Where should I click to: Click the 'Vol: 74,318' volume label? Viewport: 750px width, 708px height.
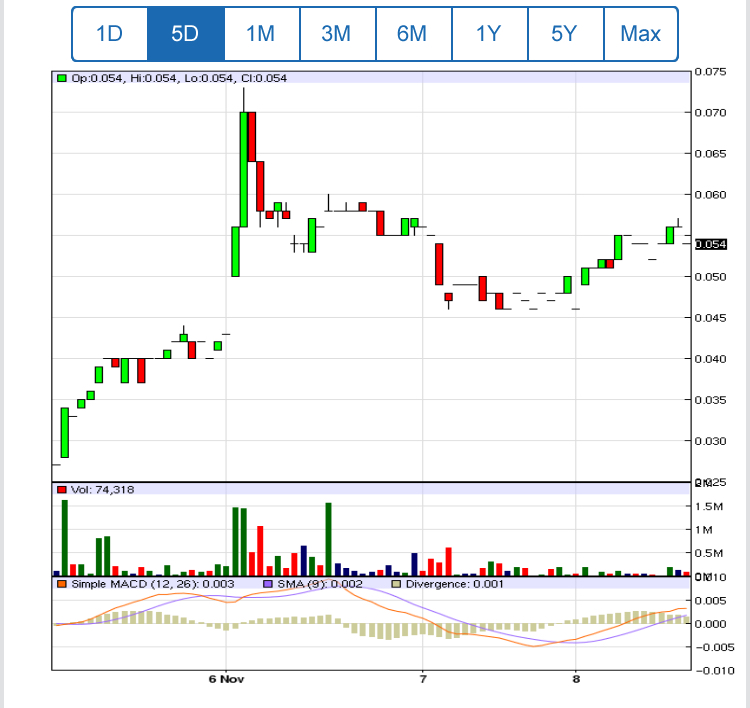click(x=102, y=490)
